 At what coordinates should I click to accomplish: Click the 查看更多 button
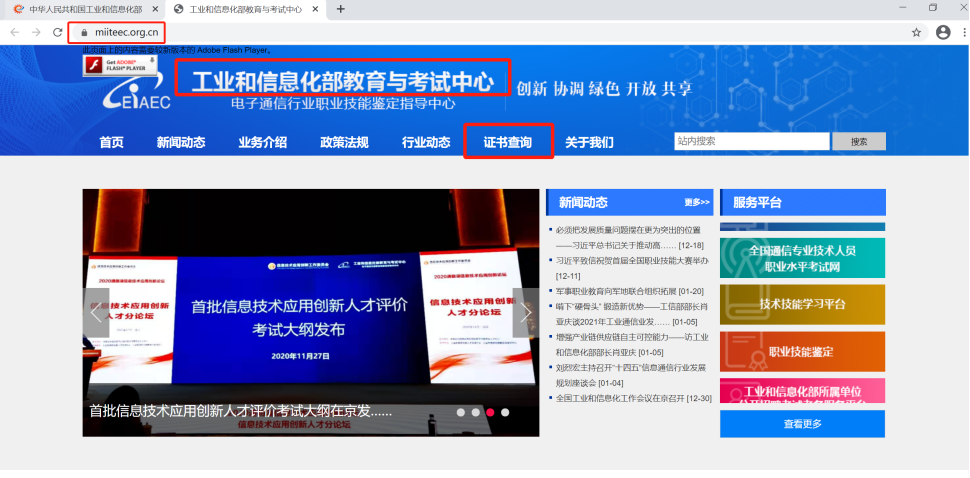(x=802, y=424)
